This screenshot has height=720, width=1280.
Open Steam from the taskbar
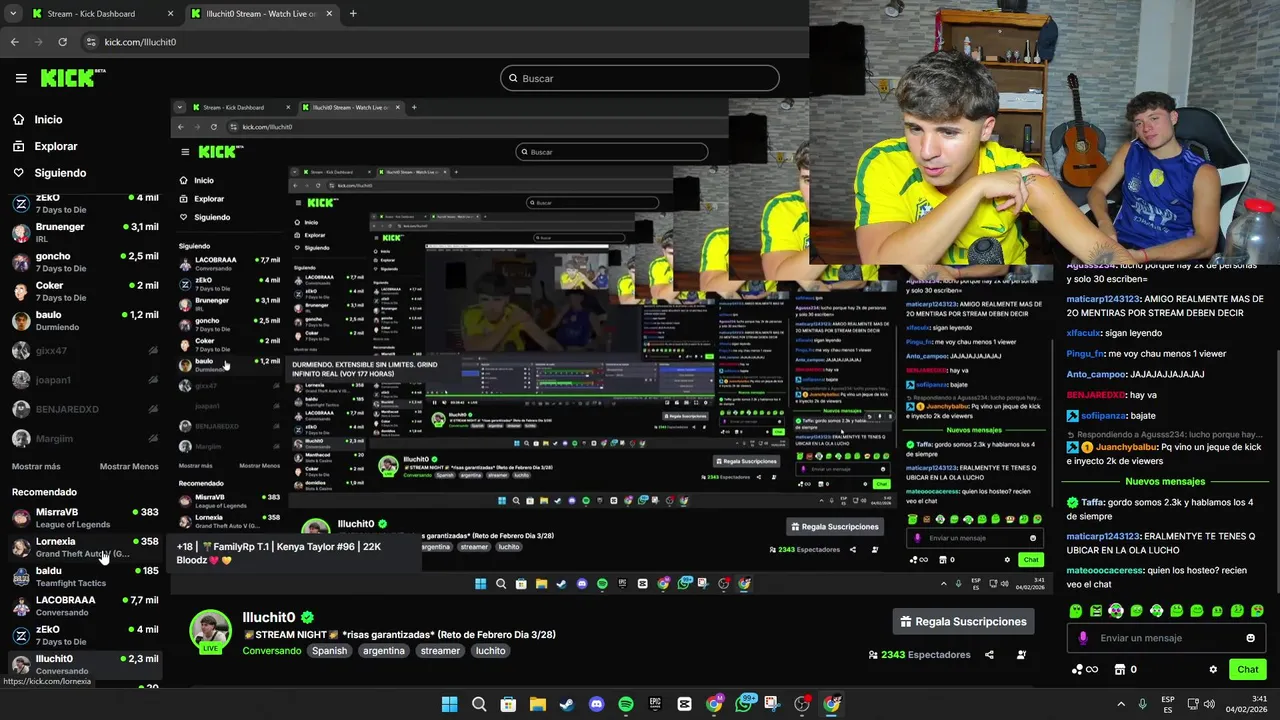click(567, 704)
